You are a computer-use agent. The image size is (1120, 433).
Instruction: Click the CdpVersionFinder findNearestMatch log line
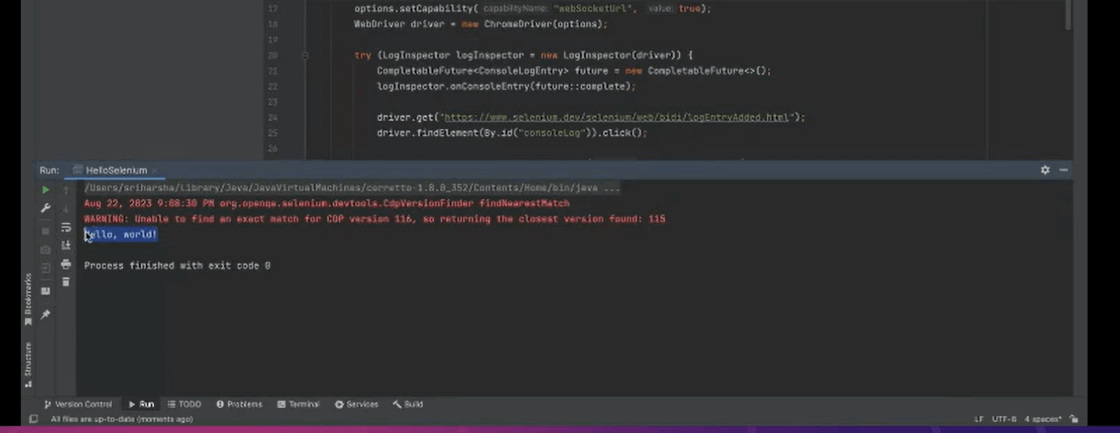click(x=326, y=204)
